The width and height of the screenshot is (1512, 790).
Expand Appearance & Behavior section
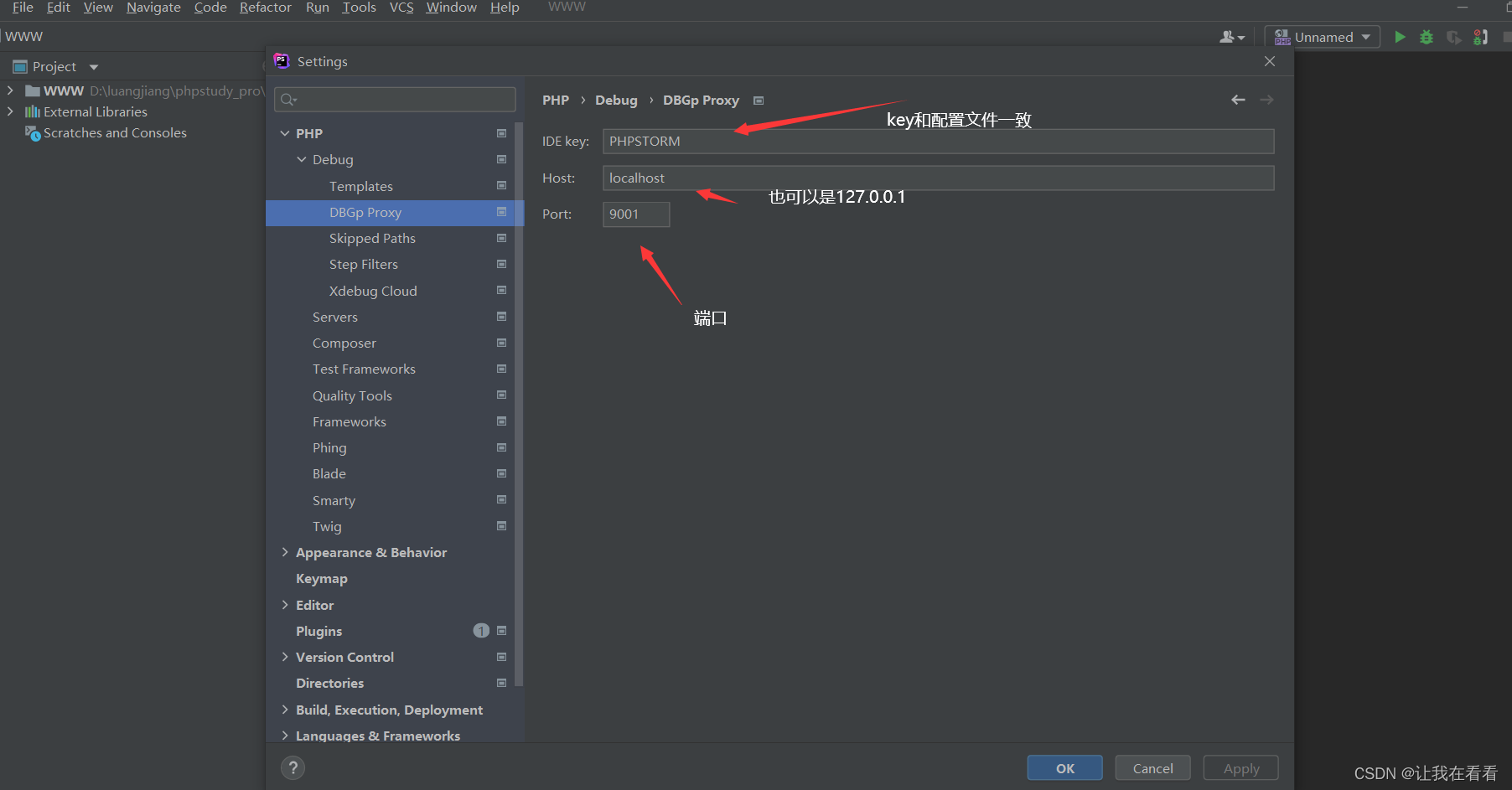(x=285, y=552)
